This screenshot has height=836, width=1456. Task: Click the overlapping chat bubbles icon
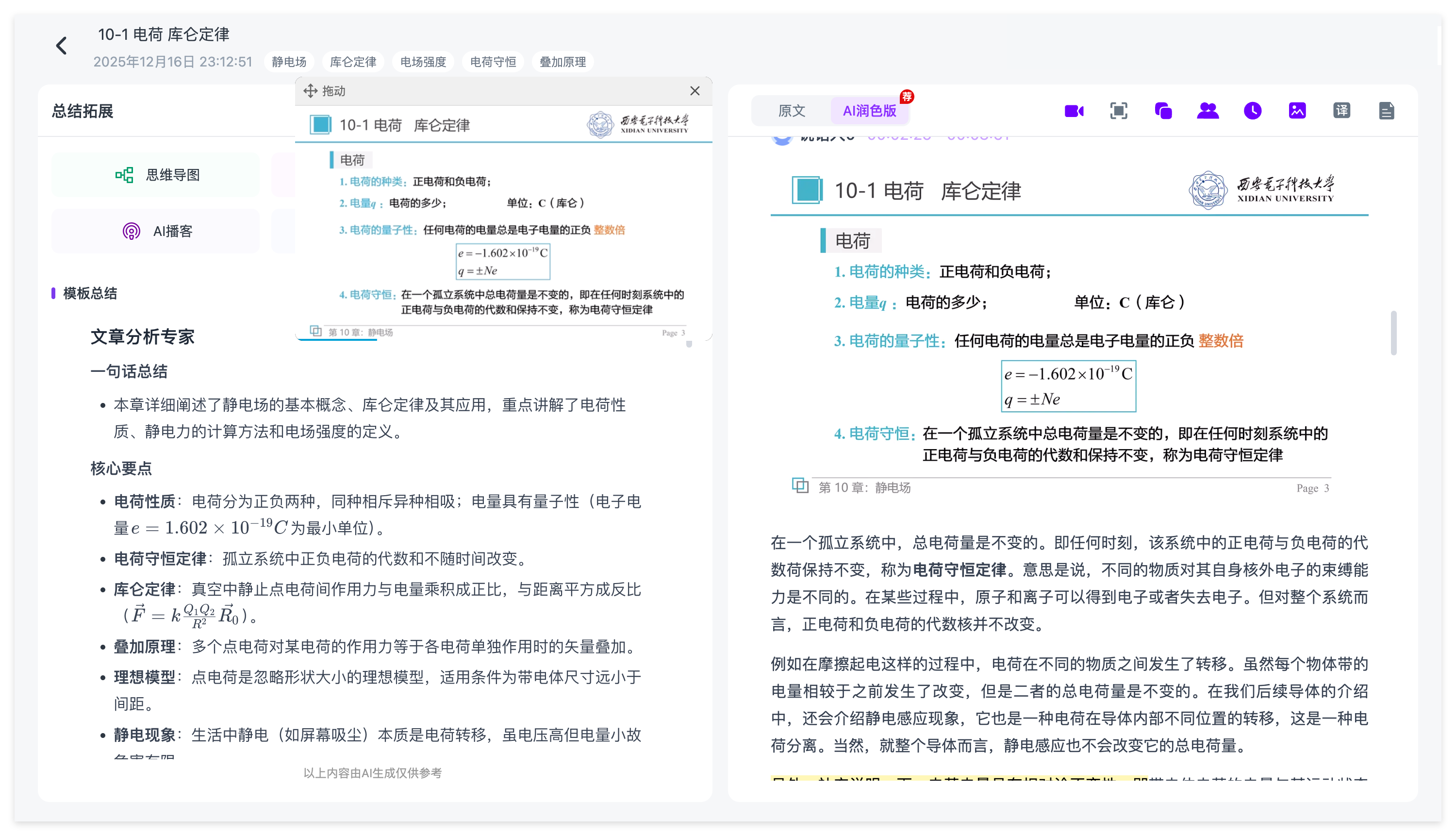pyautogui.click(x=1163, y=111)
